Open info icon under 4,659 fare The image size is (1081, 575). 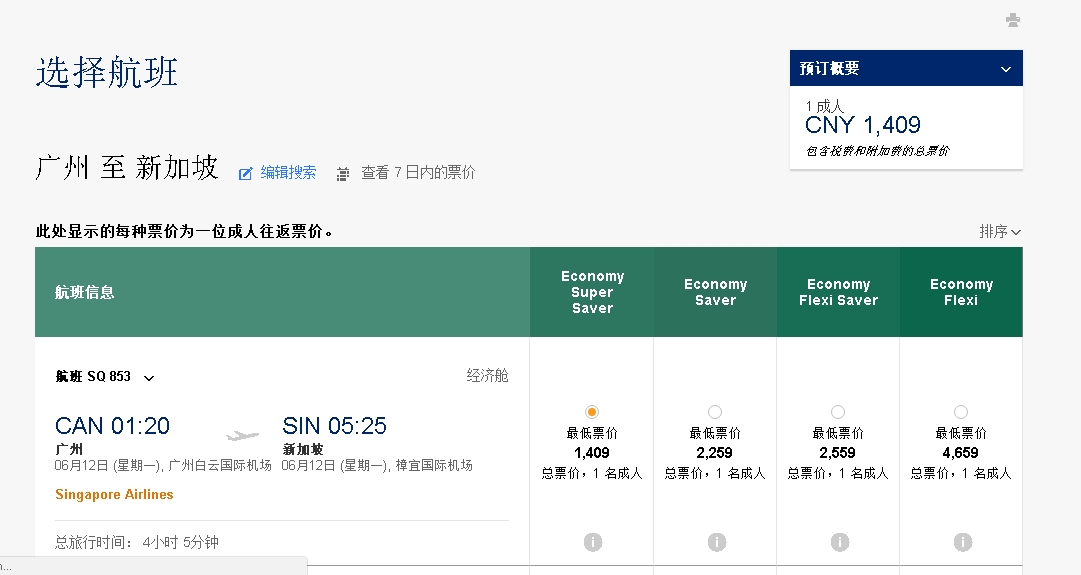pos(963,542)
